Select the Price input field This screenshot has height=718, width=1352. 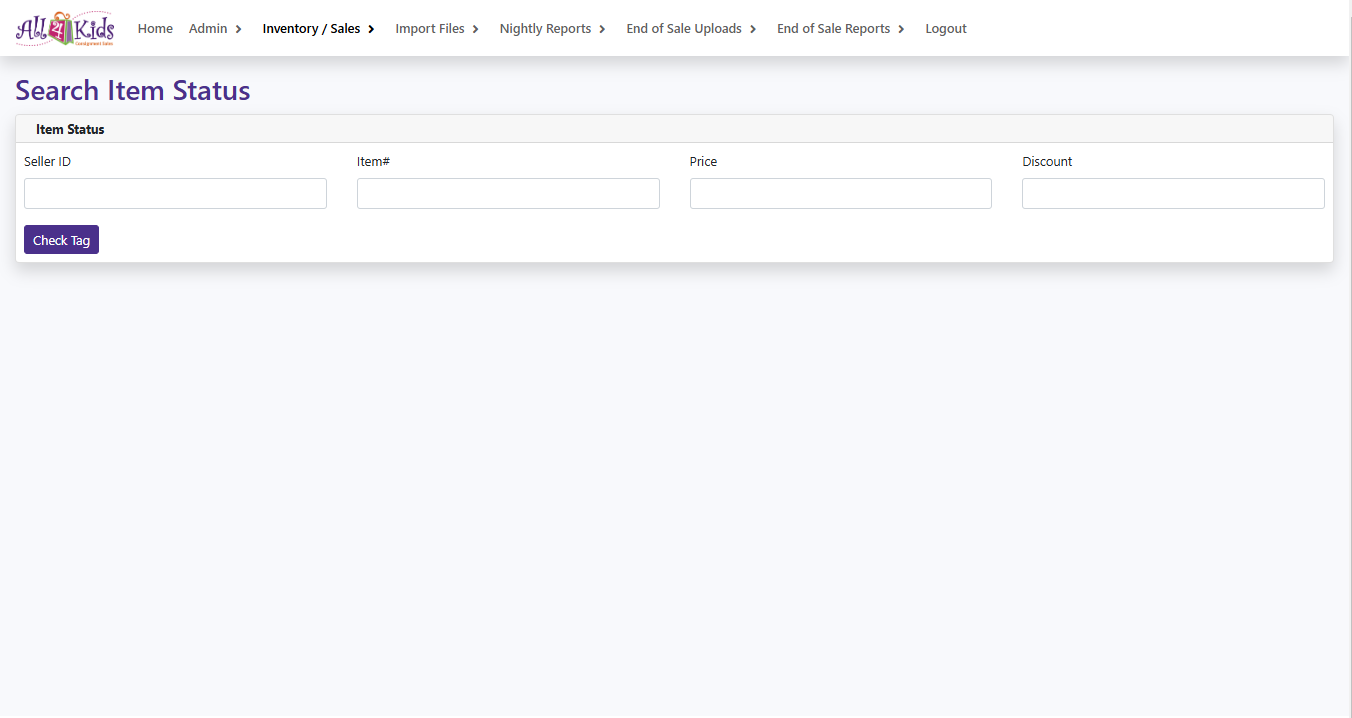(x=840, y=193)
